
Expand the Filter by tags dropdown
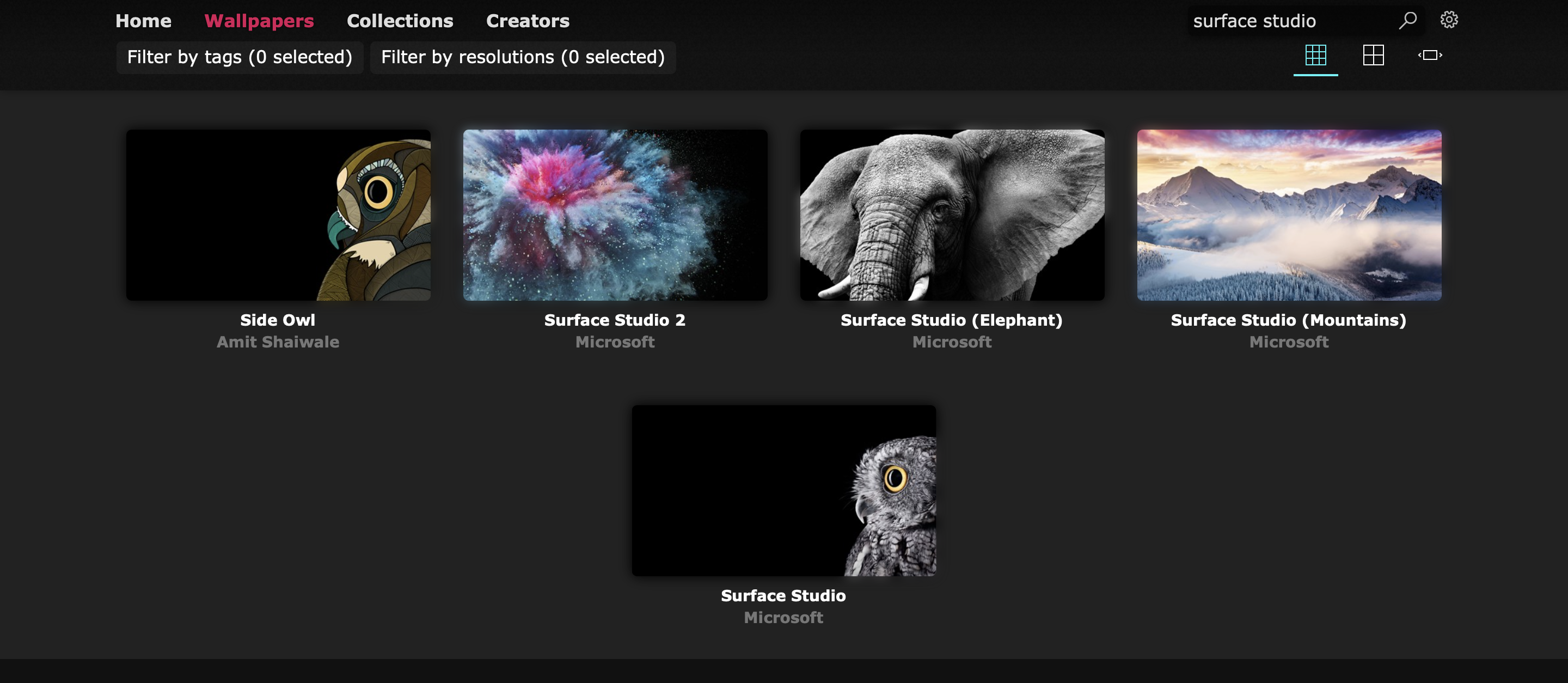(x=240, y=57)
